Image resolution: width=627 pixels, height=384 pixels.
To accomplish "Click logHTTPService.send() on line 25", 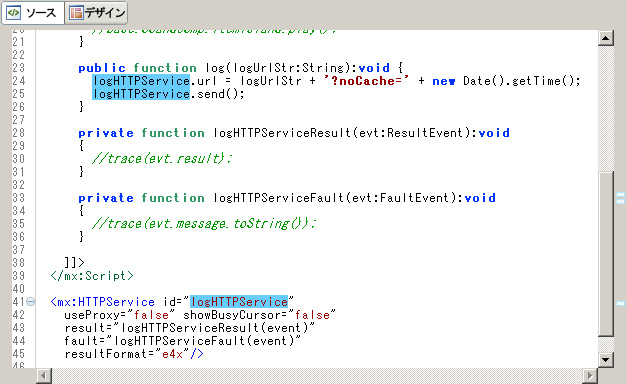I will 168,94.
